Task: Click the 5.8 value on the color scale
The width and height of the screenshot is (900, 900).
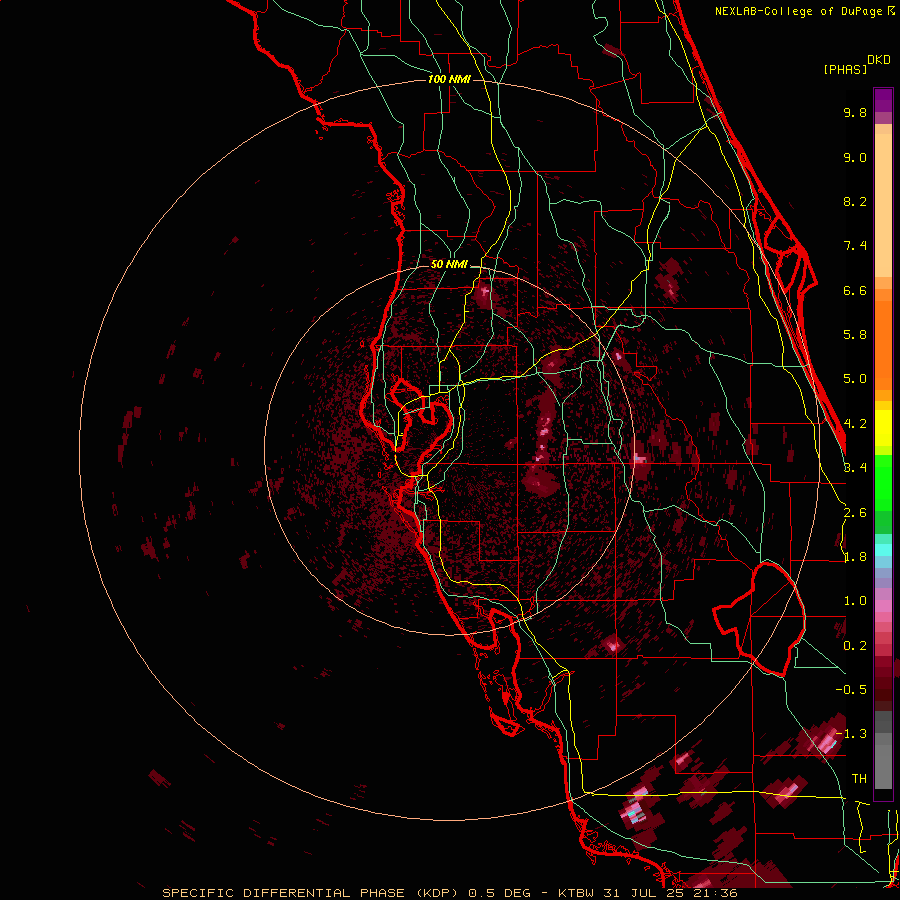Action: click(x=855, y=335)
